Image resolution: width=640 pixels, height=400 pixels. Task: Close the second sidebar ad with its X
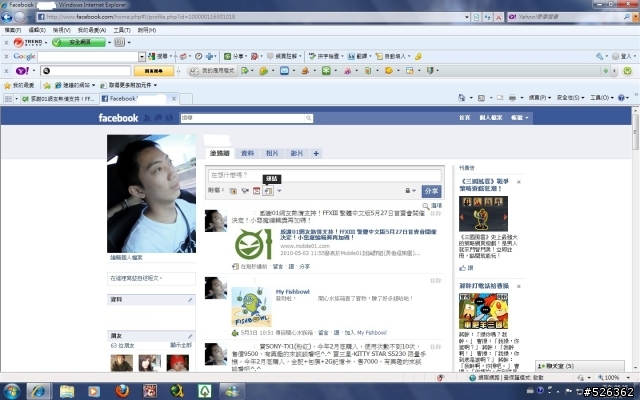tap(519, 287)
